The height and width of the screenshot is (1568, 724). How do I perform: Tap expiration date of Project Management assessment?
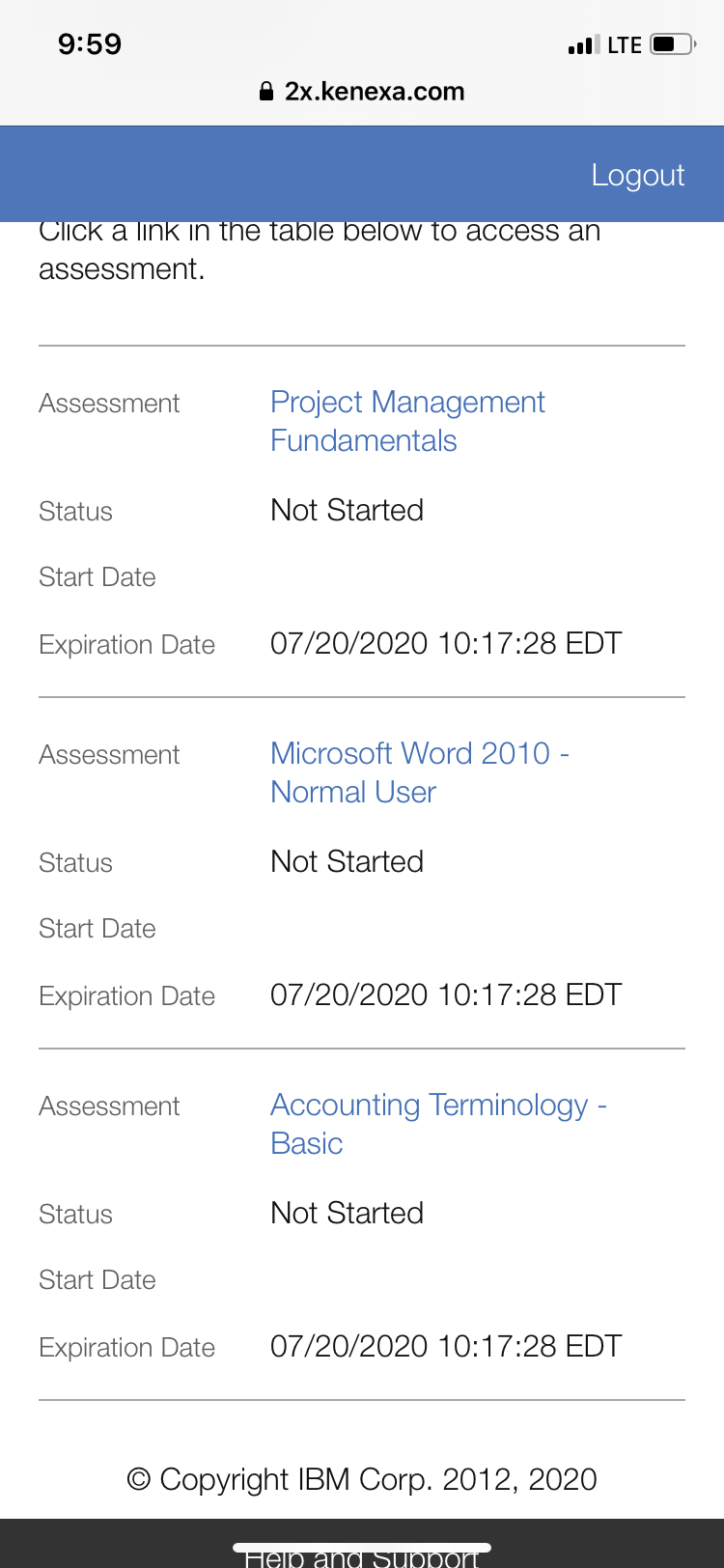[445, 643]
